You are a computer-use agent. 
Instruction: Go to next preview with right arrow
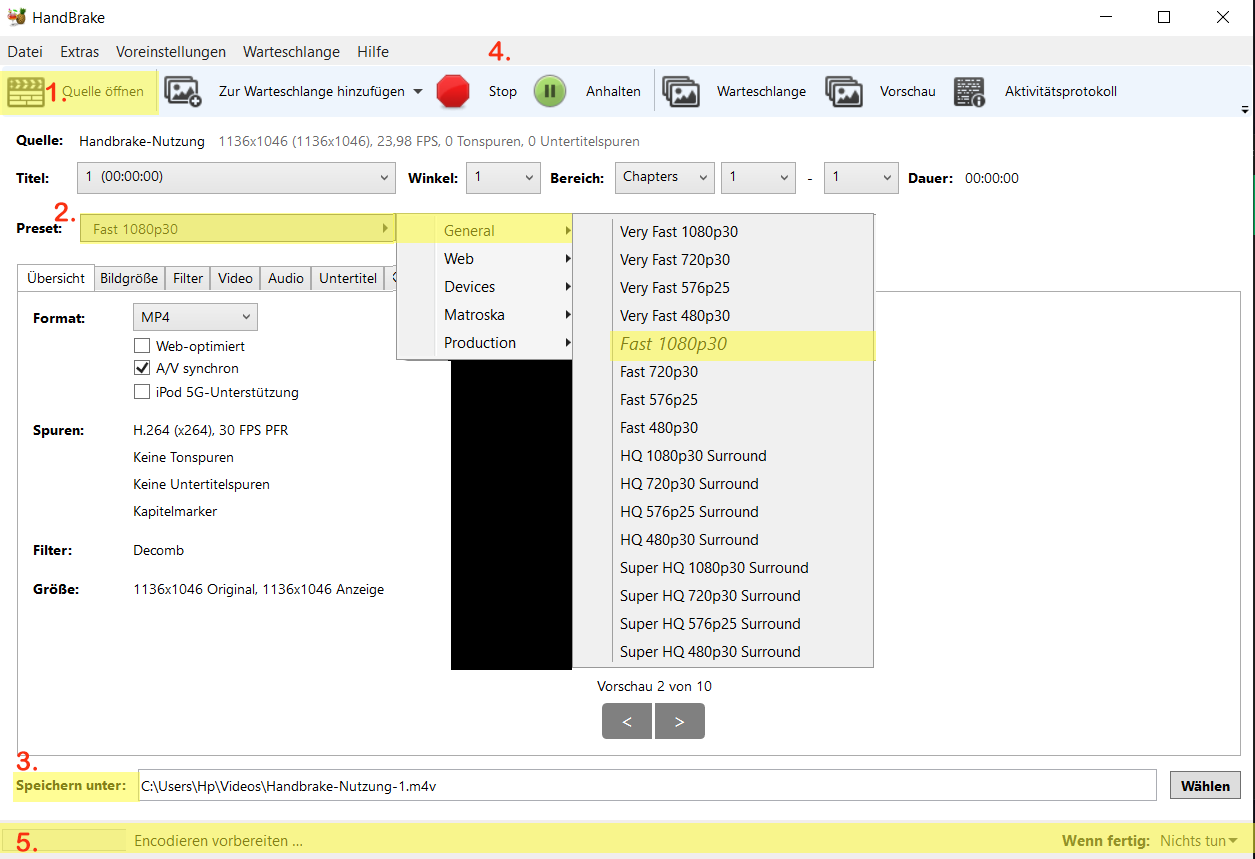pos(679,721)
